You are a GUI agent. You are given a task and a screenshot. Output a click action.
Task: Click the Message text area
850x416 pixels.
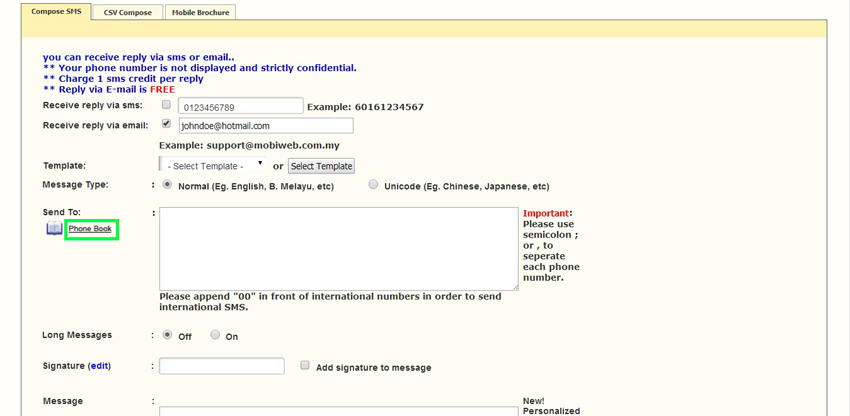[x=339, y=411]
